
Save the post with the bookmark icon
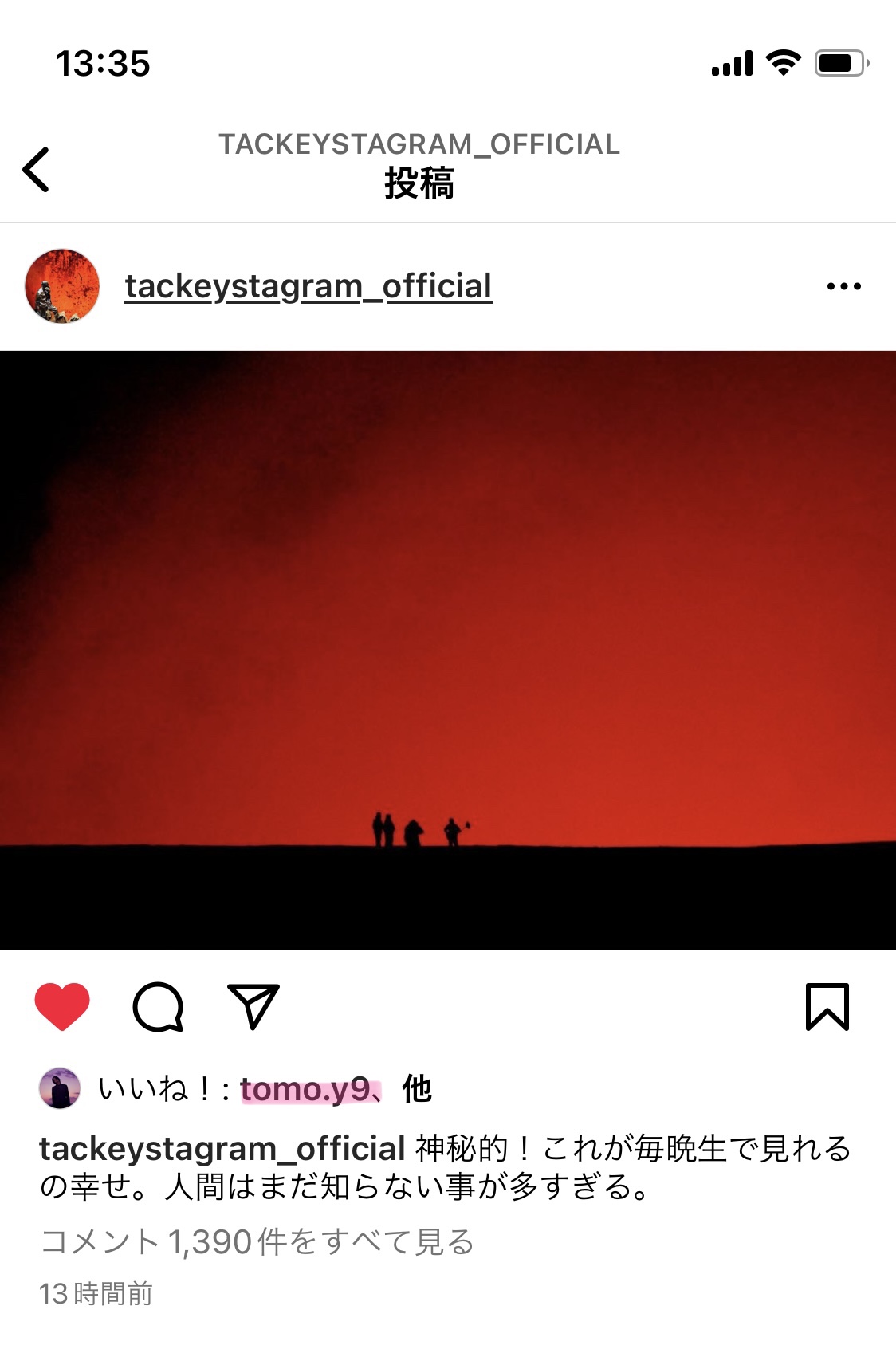point(827,1007)
